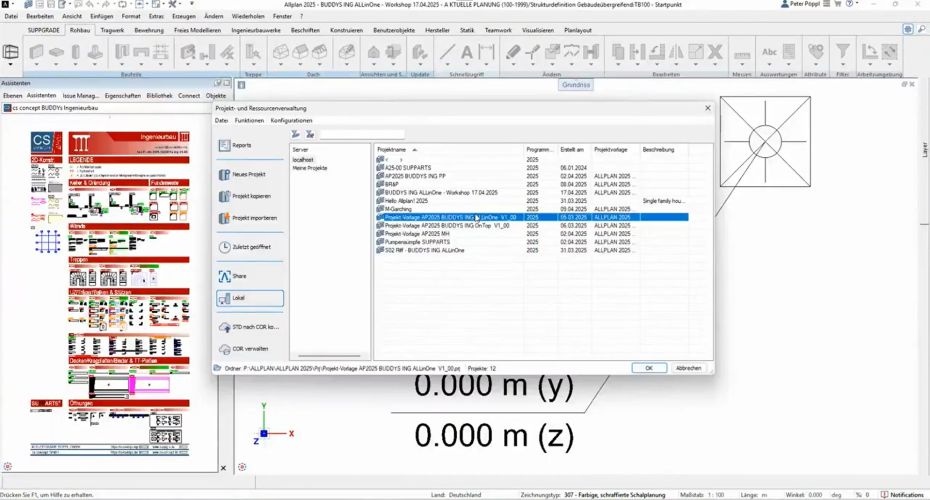Click the Reports icon in dialog sidebar
The height and width of the screenshot is (500, 930).
(224, 146)
